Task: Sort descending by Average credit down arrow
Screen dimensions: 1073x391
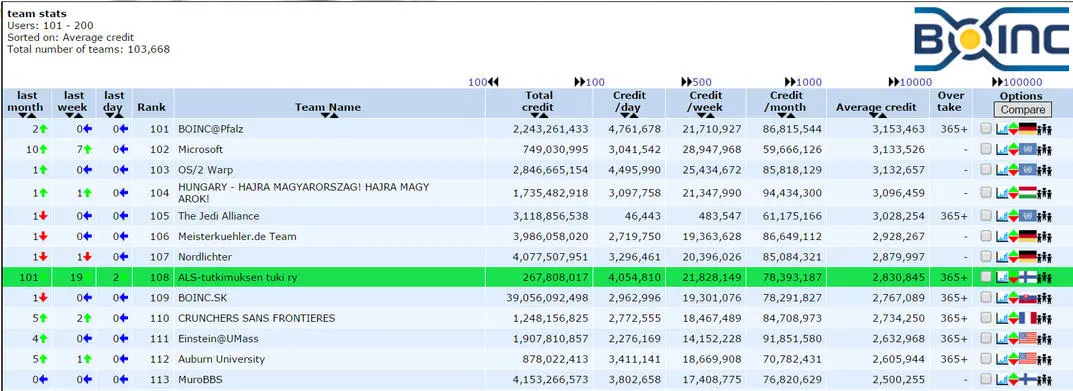Action: coord(873,115)
